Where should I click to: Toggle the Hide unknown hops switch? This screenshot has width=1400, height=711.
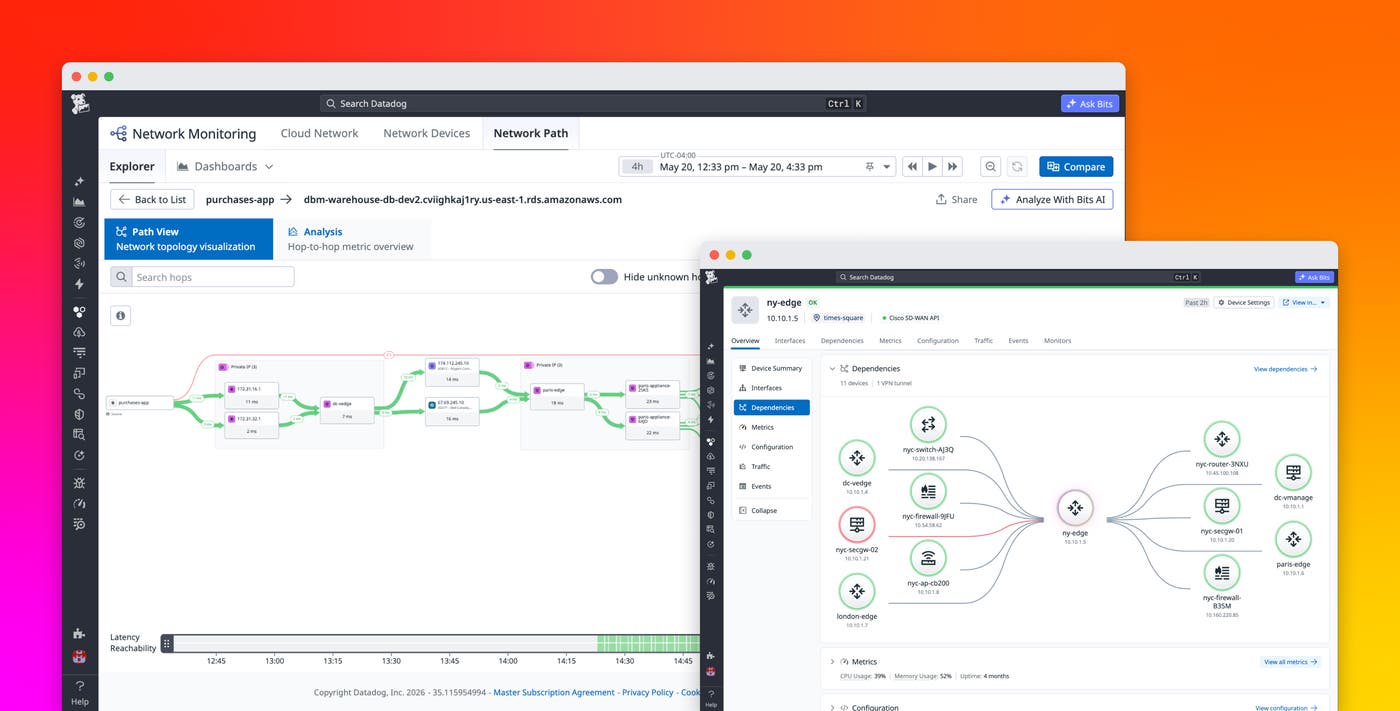click(x=604, y=277)
